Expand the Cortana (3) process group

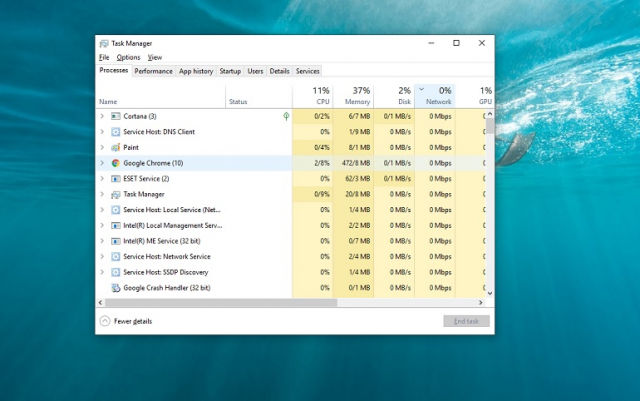(x=102, y=116)
